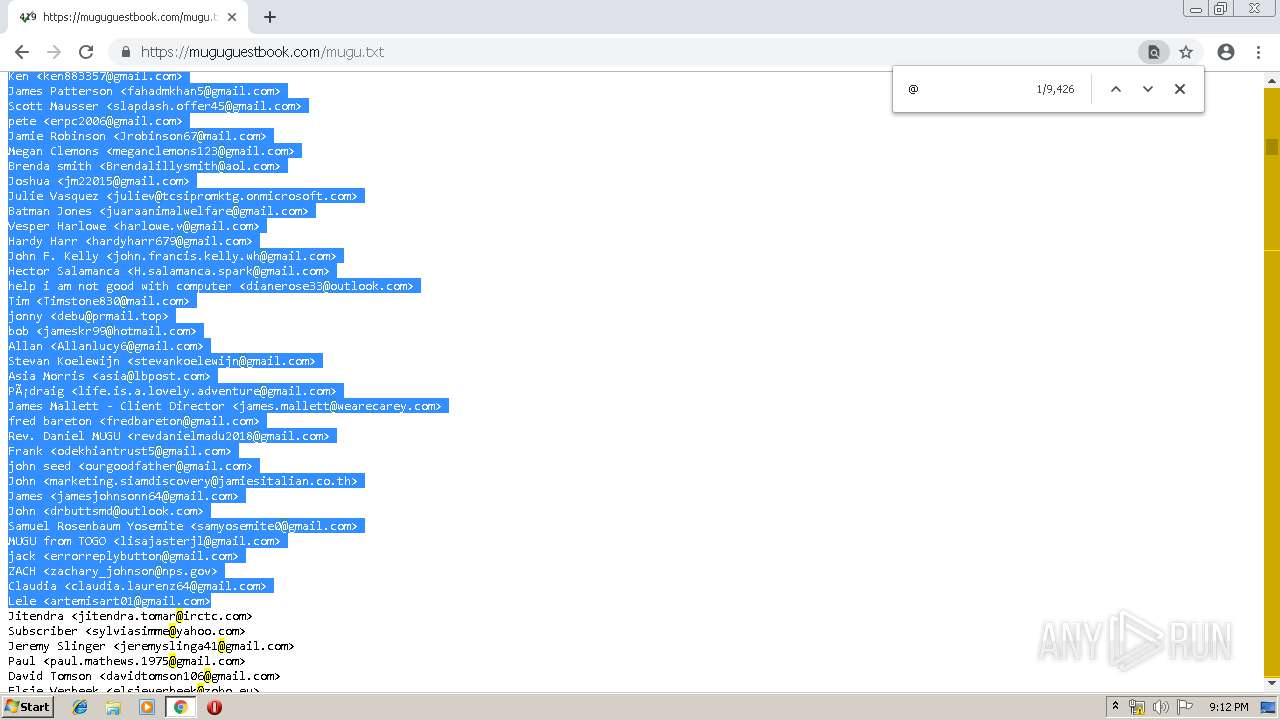Click the page scrollbar thumb
The width and height of the screenshot is (1280, 720).
click(1272, 147)
